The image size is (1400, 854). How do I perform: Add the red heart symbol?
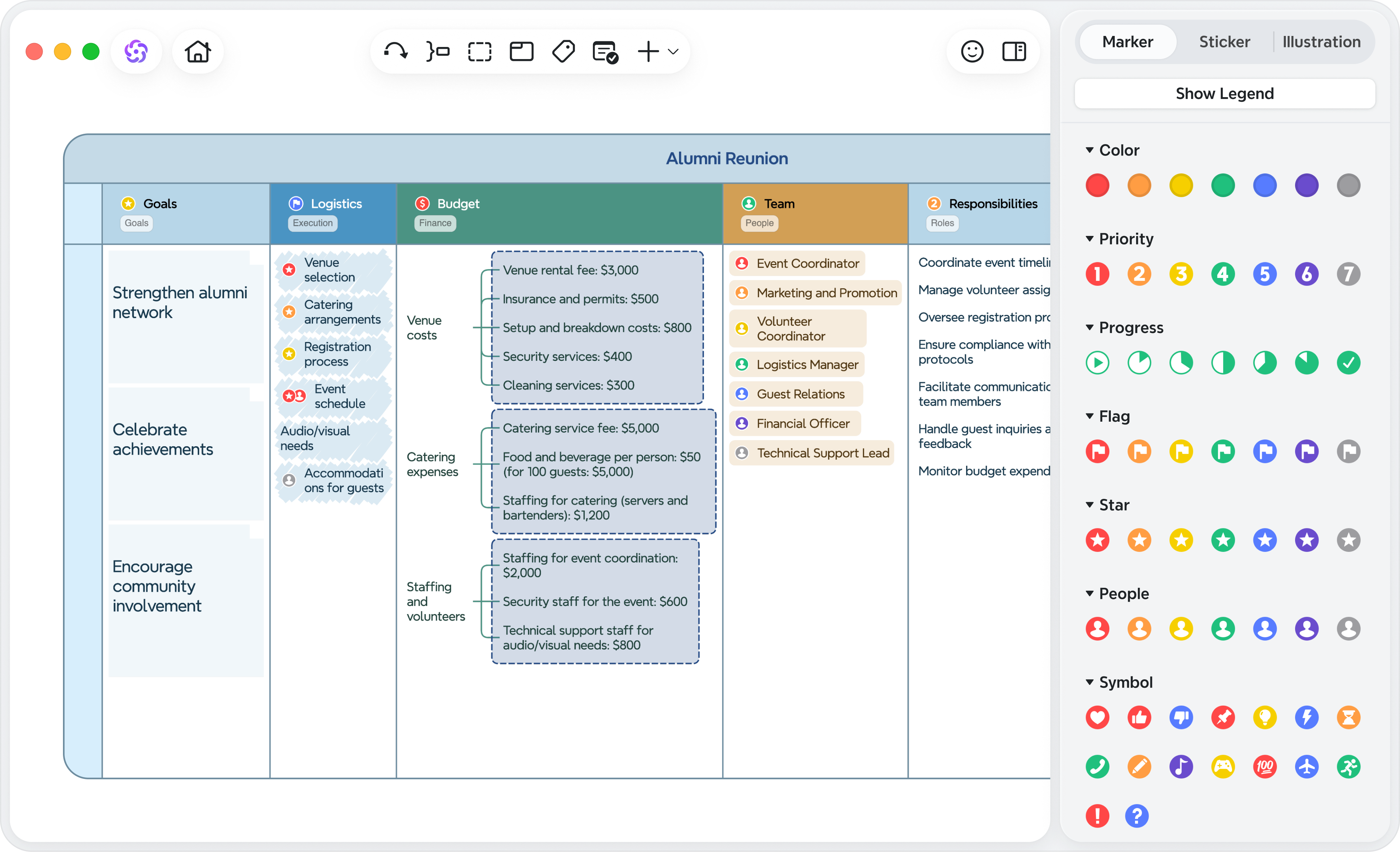click(x=1097, y=718)
